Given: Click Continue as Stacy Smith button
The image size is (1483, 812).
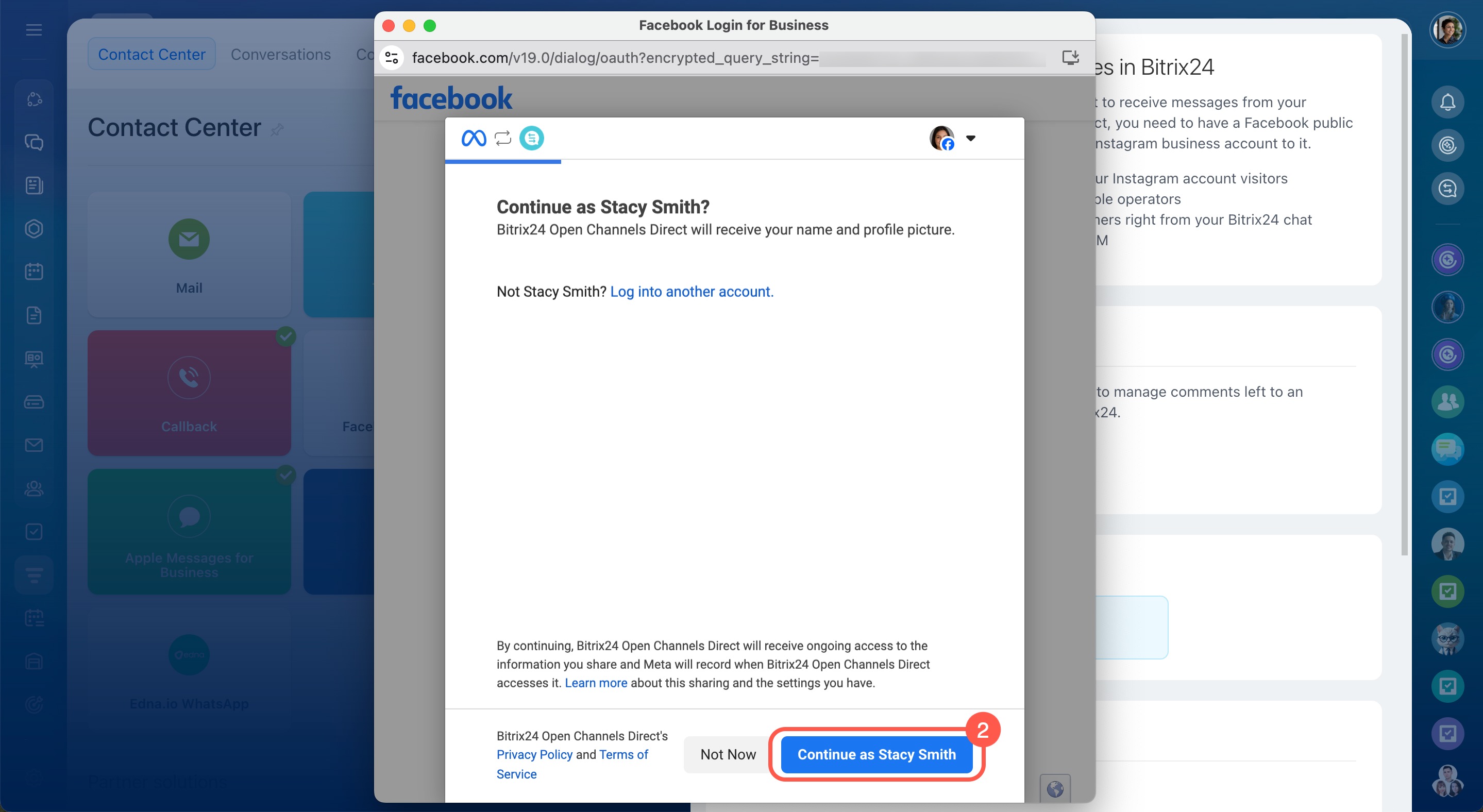Looking at the screenshot, I should pyautogui.click(x=875, y=754).
